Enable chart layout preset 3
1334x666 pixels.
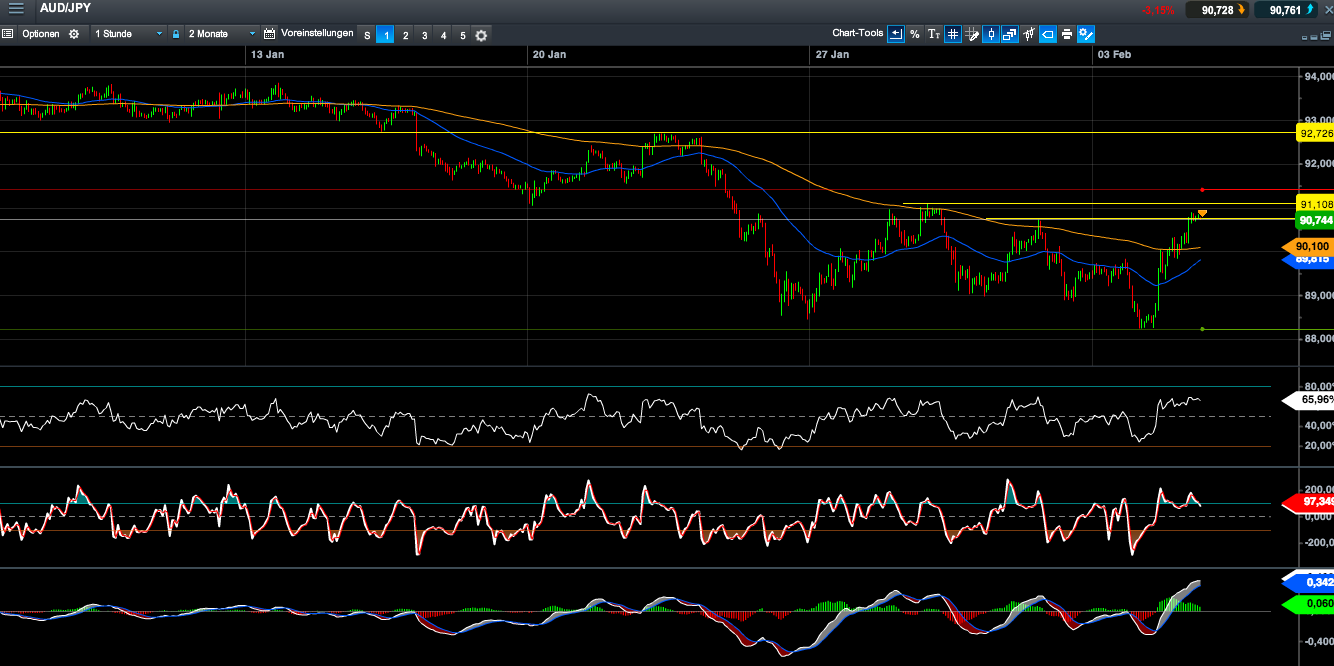pyautogui.click(x=424, y=34)
